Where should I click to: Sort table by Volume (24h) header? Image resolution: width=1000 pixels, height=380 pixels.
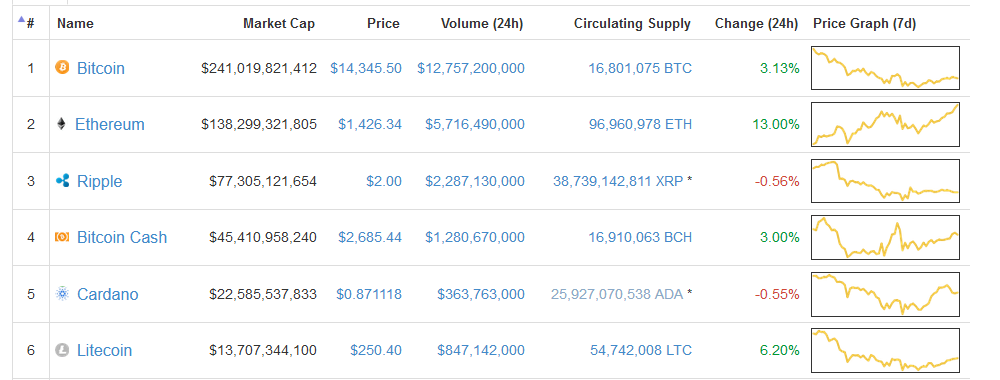click(482, 24)
